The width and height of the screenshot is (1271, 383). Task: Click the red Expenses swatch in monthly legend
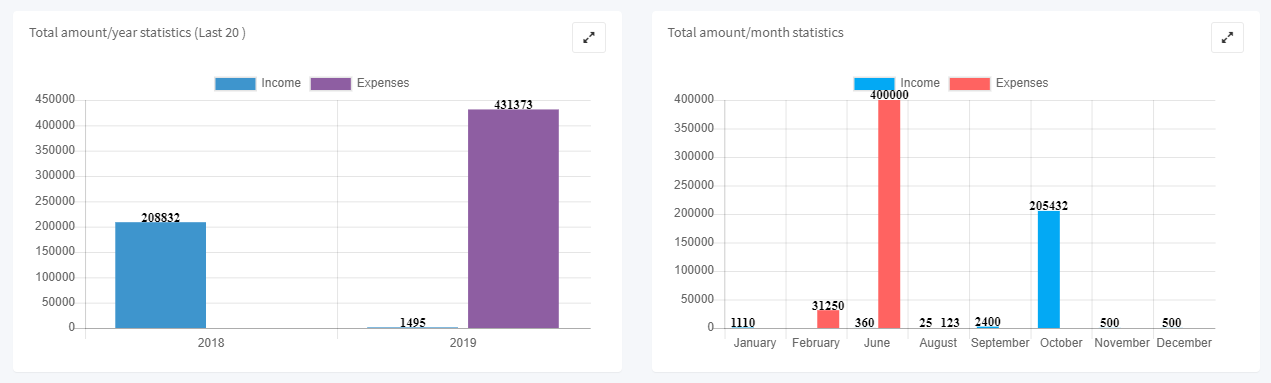tap(970, 83)
